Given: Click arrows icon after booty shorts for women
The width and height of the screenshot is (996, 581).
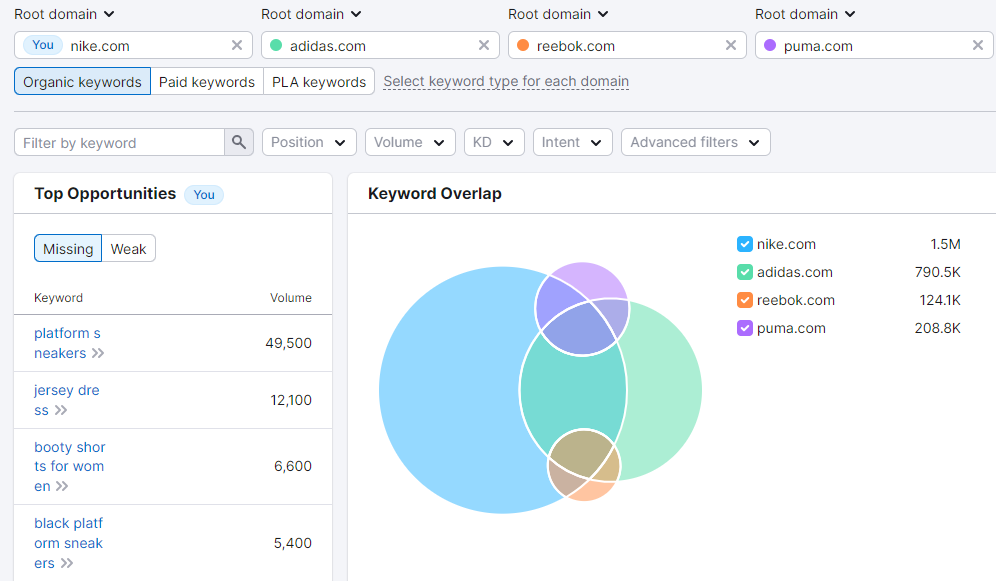Looking at the screenshot, I should tap(62, 486).
